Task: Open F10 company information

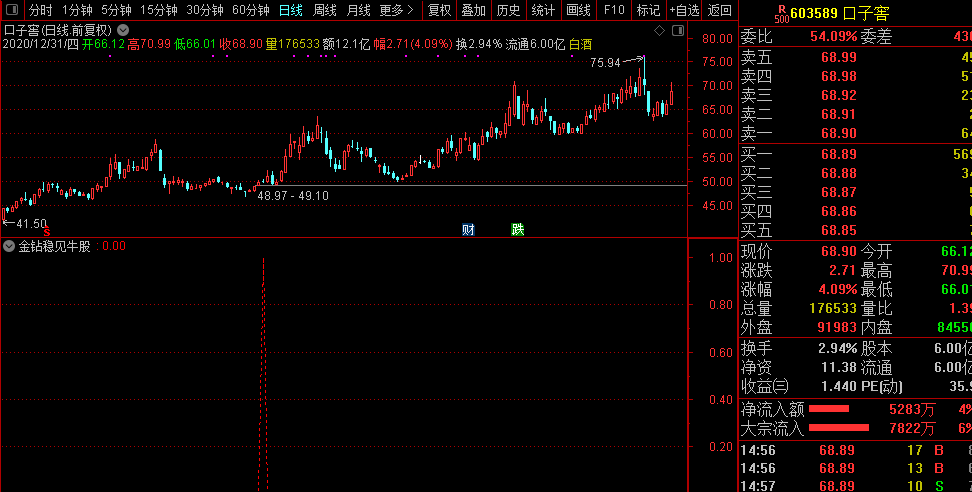Action: [614, 10]
